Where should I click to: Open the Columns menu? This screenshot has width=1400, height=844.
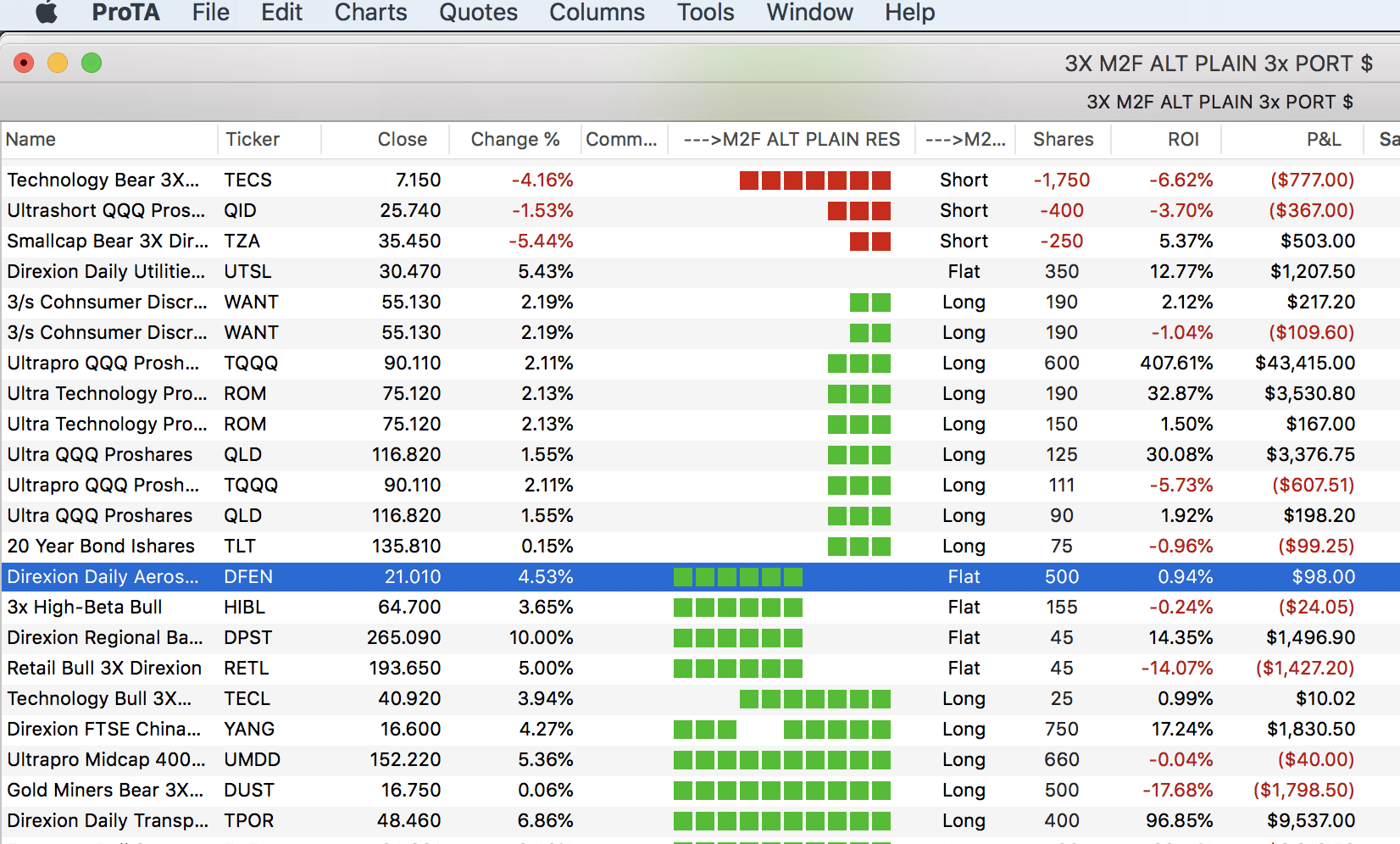pyautogui.click(x=597, y=13)
